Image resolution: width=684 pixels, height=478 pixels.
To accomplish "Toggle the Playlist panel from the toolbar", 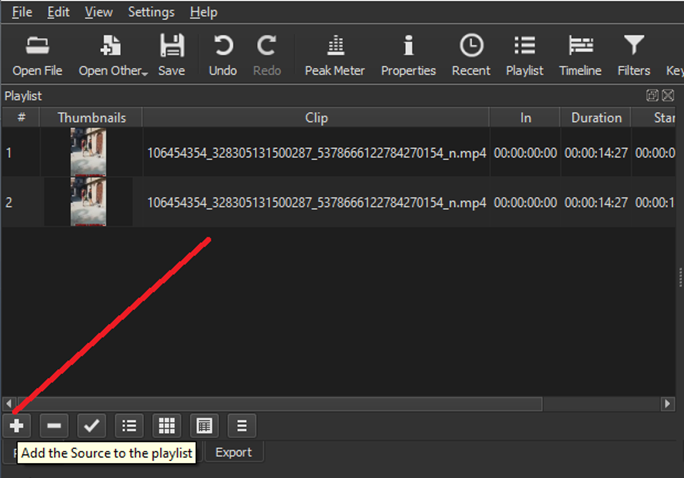I will (x=525, y=55).
